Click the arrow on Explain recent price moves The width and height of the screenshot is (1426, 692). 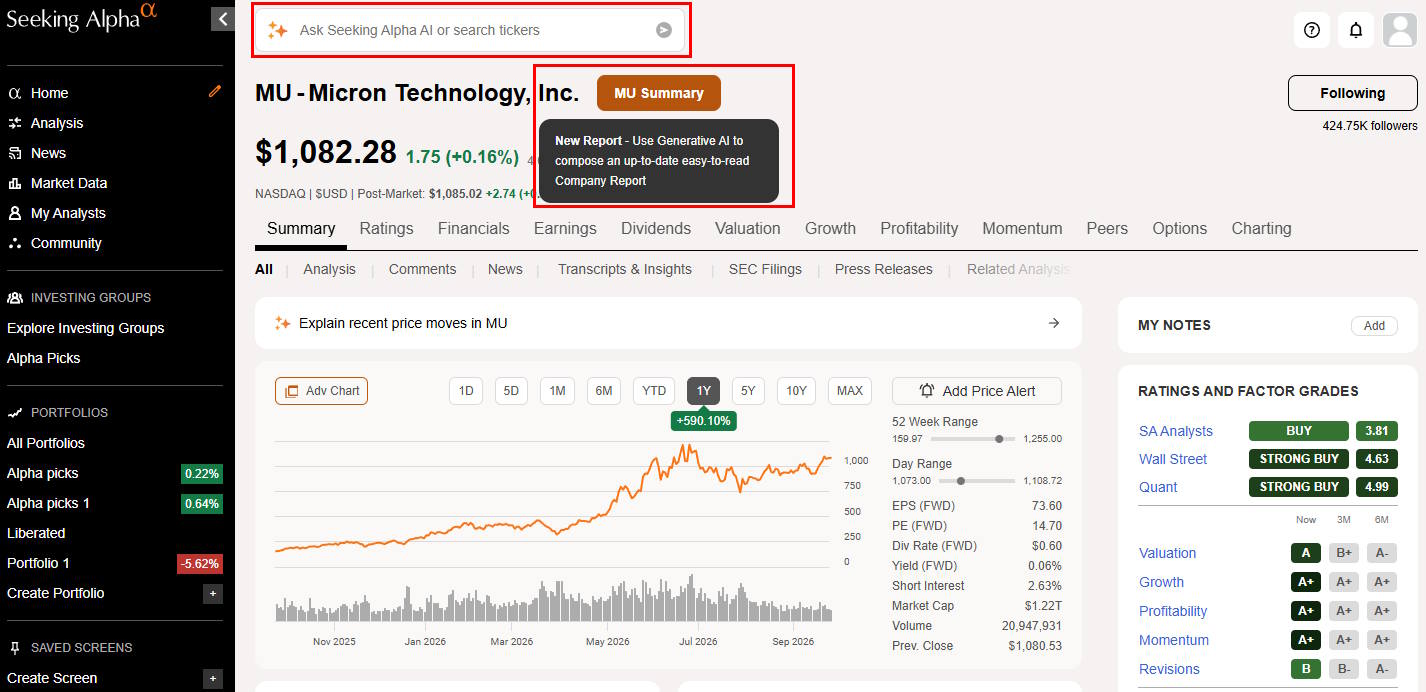(x=1053, y=323)
